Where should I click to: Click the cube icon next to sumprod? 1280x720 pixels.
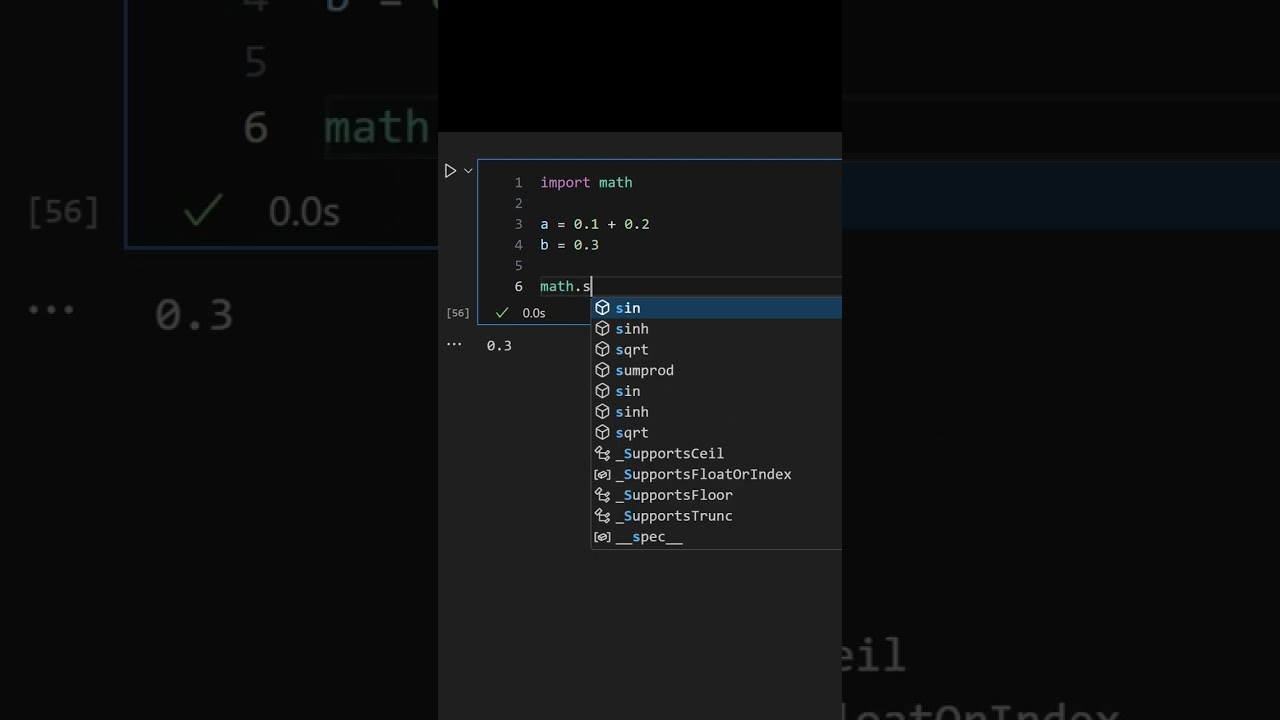coord(602,370)
